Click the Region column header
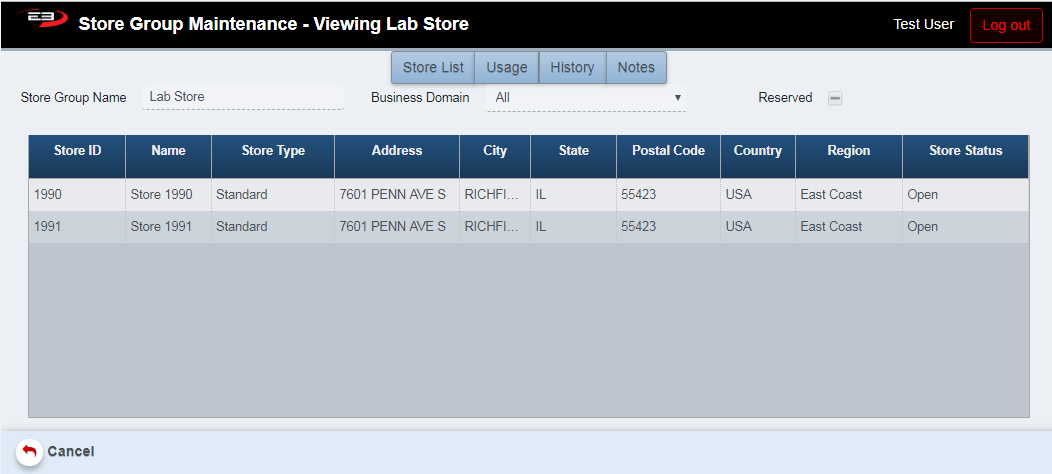 point(848,151)
